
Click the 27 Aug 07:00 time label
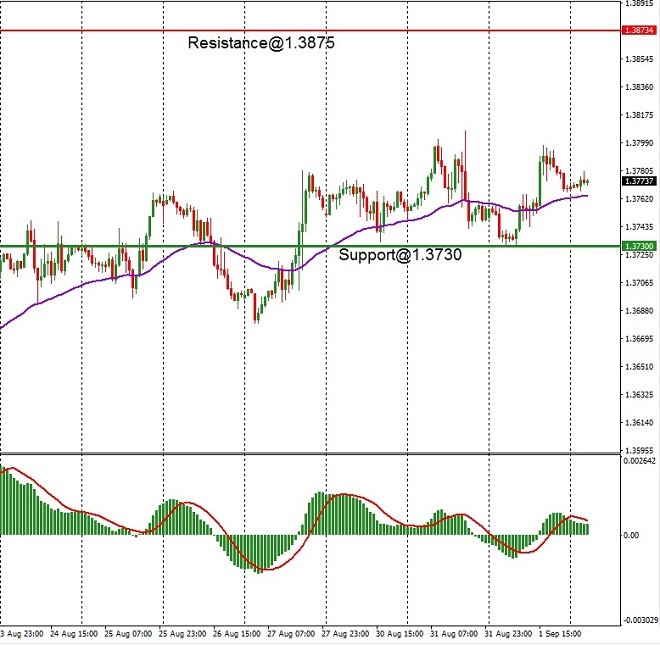coord(291,634)
